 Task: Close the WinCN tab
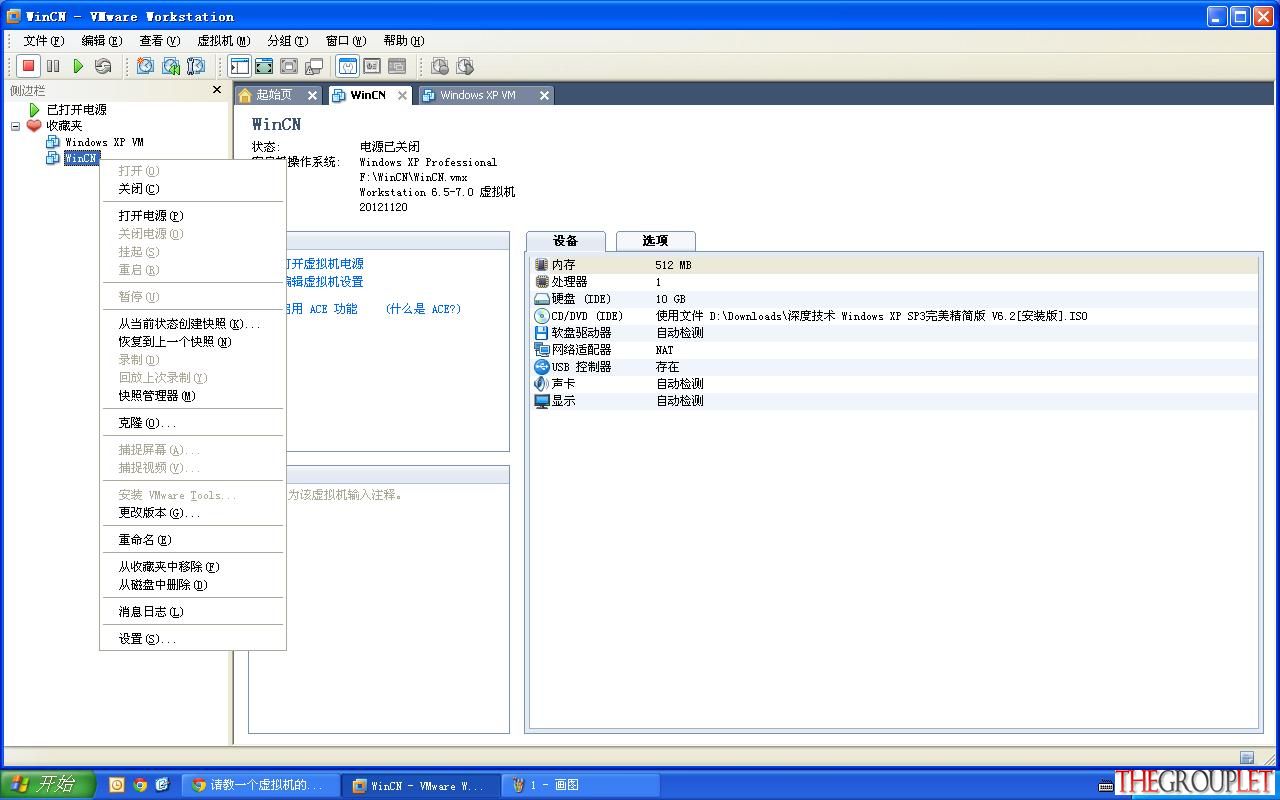pyautogui.click(x=402, y=95)
